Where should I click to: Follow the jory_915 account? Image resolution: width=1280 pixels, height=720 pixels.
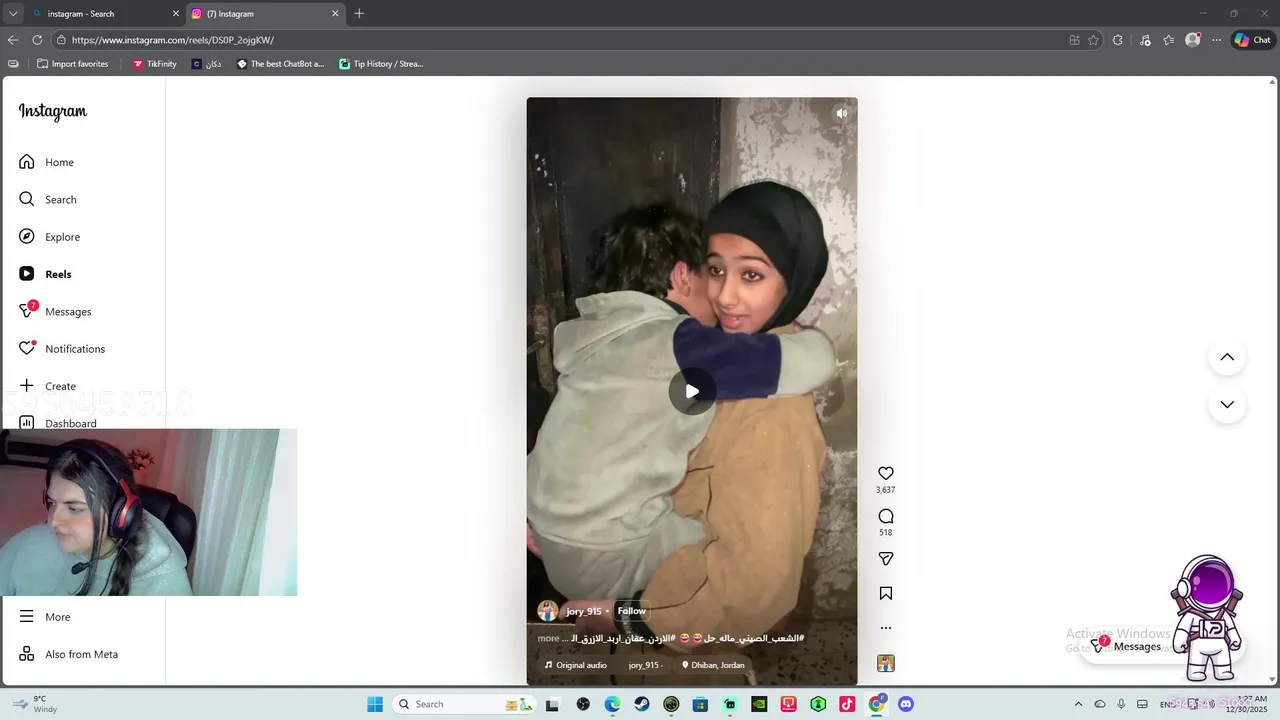click(631, 611)
